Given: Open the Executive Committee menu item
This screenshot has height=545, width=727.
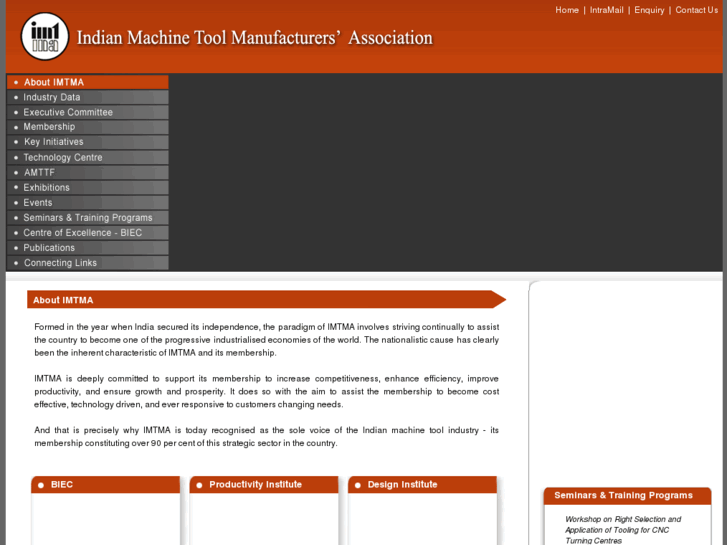Looking at the screenshot, I should pyautogui.click(x=88, y=112).
